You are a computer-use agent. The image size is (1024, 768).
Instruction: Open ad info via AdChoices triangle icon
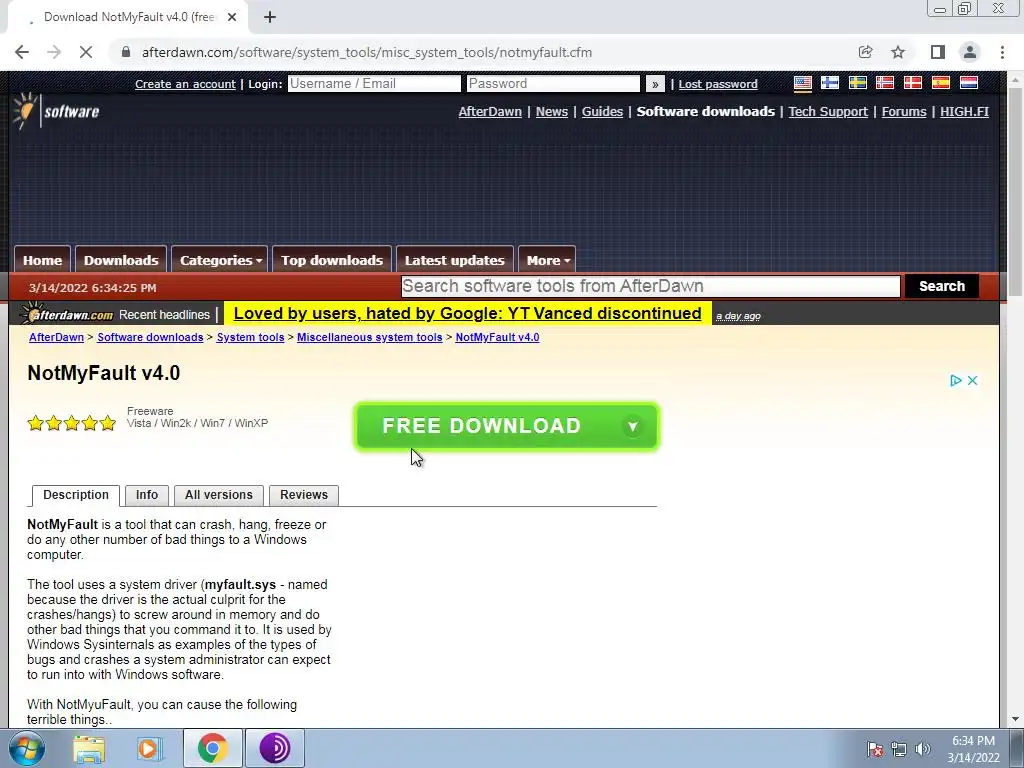pos(955,381)
